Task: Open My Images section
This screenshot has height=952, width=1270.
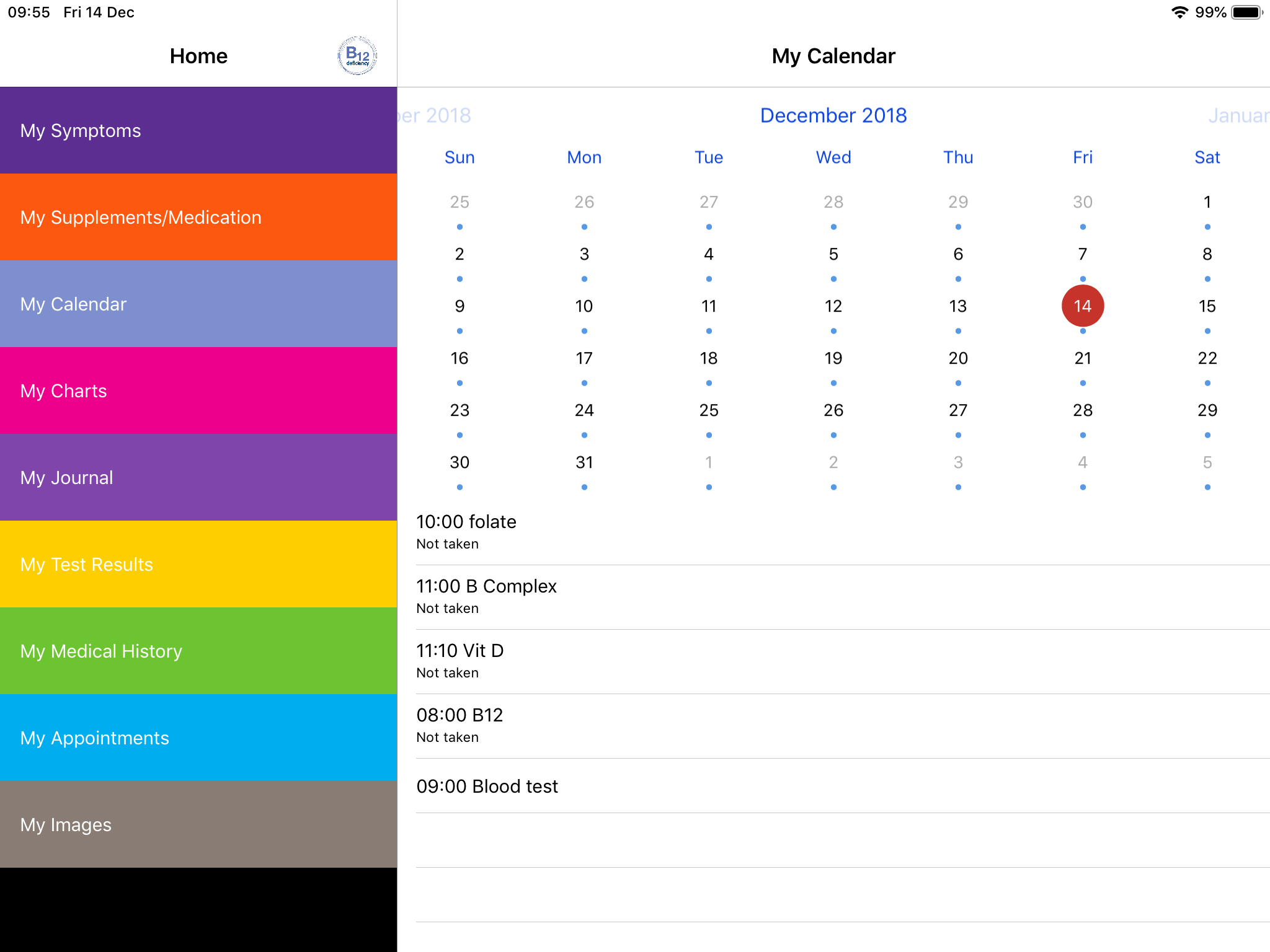Action: (x=198, y=824)
